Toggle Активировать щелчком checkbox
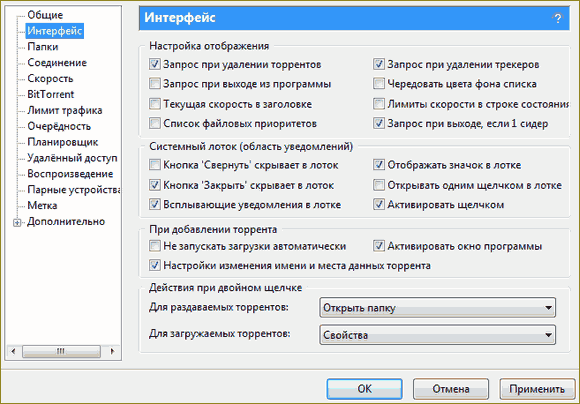The image size is (580, 404). (x=378, y=204)
